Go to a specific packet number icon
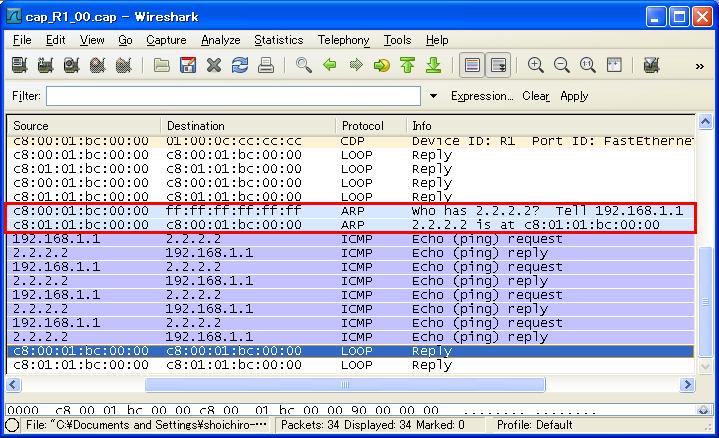The height and width of the screenshot is (438, 719). coord(381,65)
